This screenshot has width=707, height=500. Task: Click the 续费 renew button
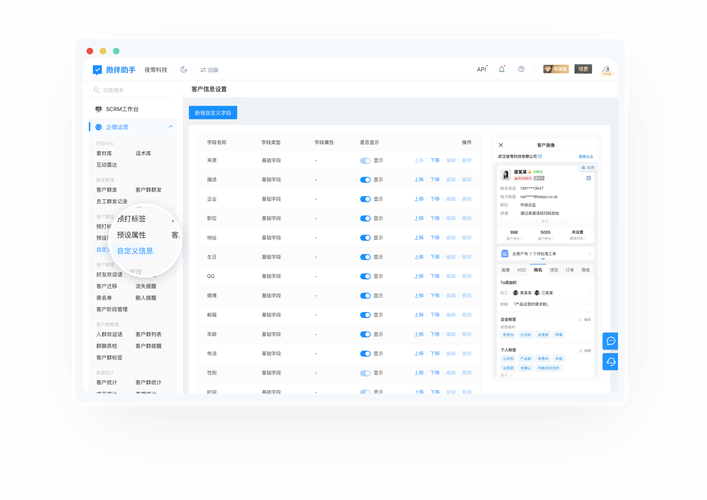[583, 69]
